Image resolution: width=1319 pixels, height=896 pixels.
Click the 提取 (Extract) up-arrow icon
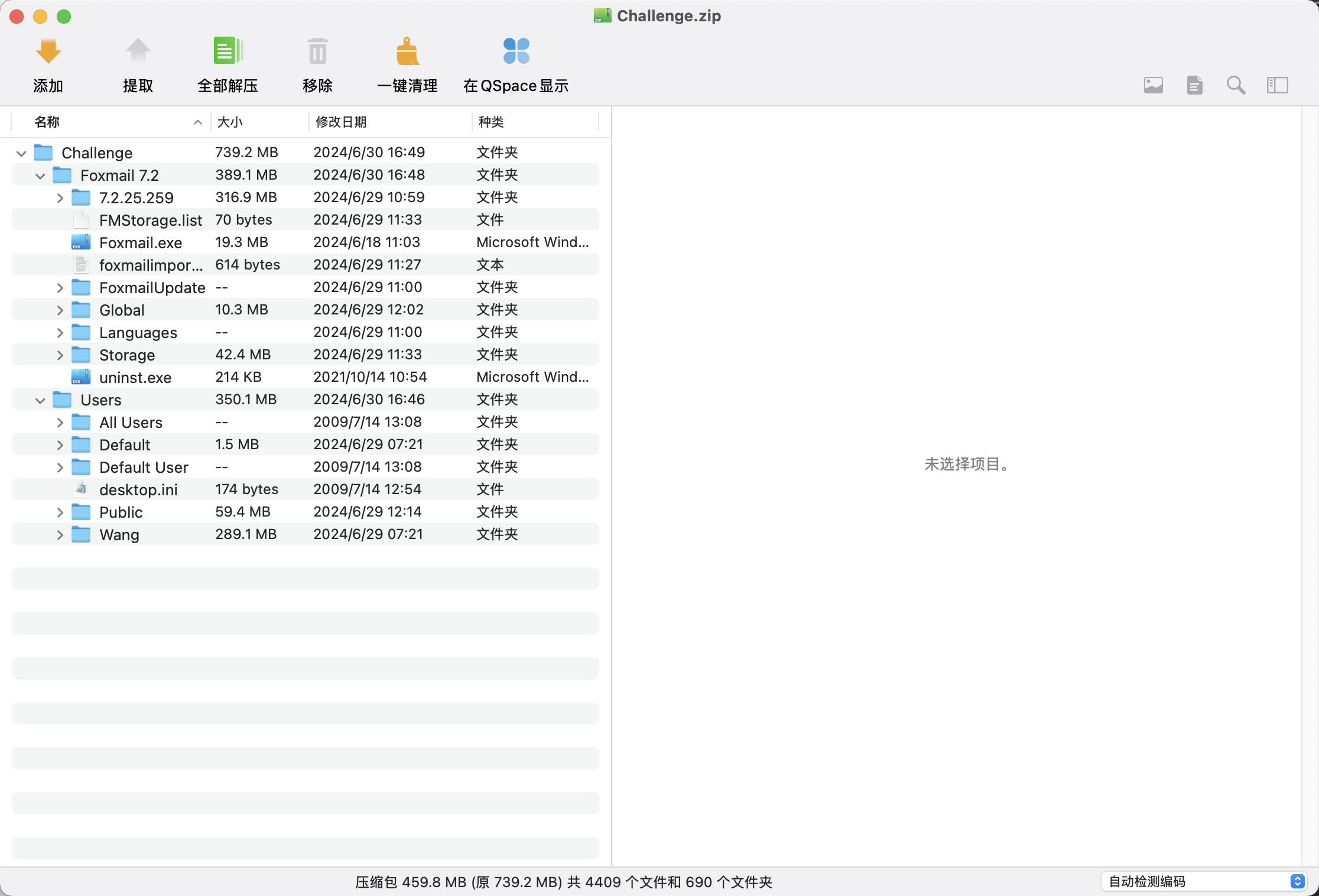[138, 51]
